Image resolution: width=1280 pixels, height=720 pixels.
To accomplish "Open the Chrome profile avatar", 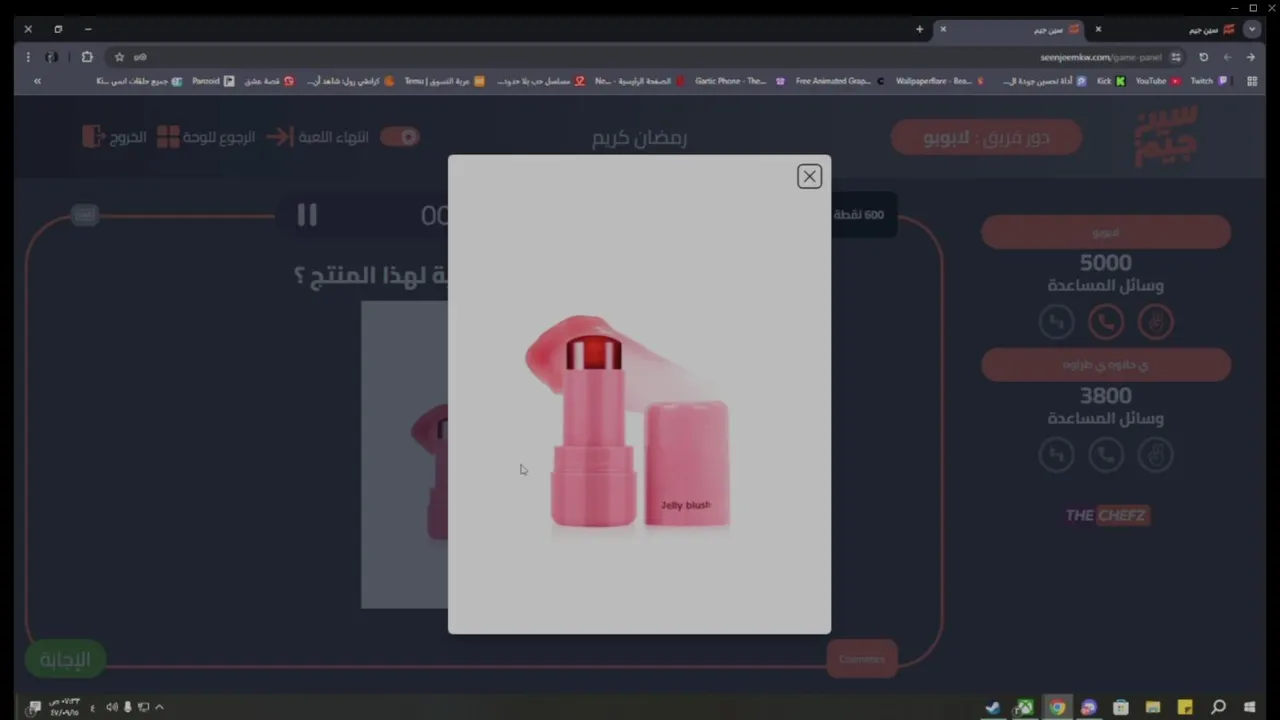I will click(52, 57).
